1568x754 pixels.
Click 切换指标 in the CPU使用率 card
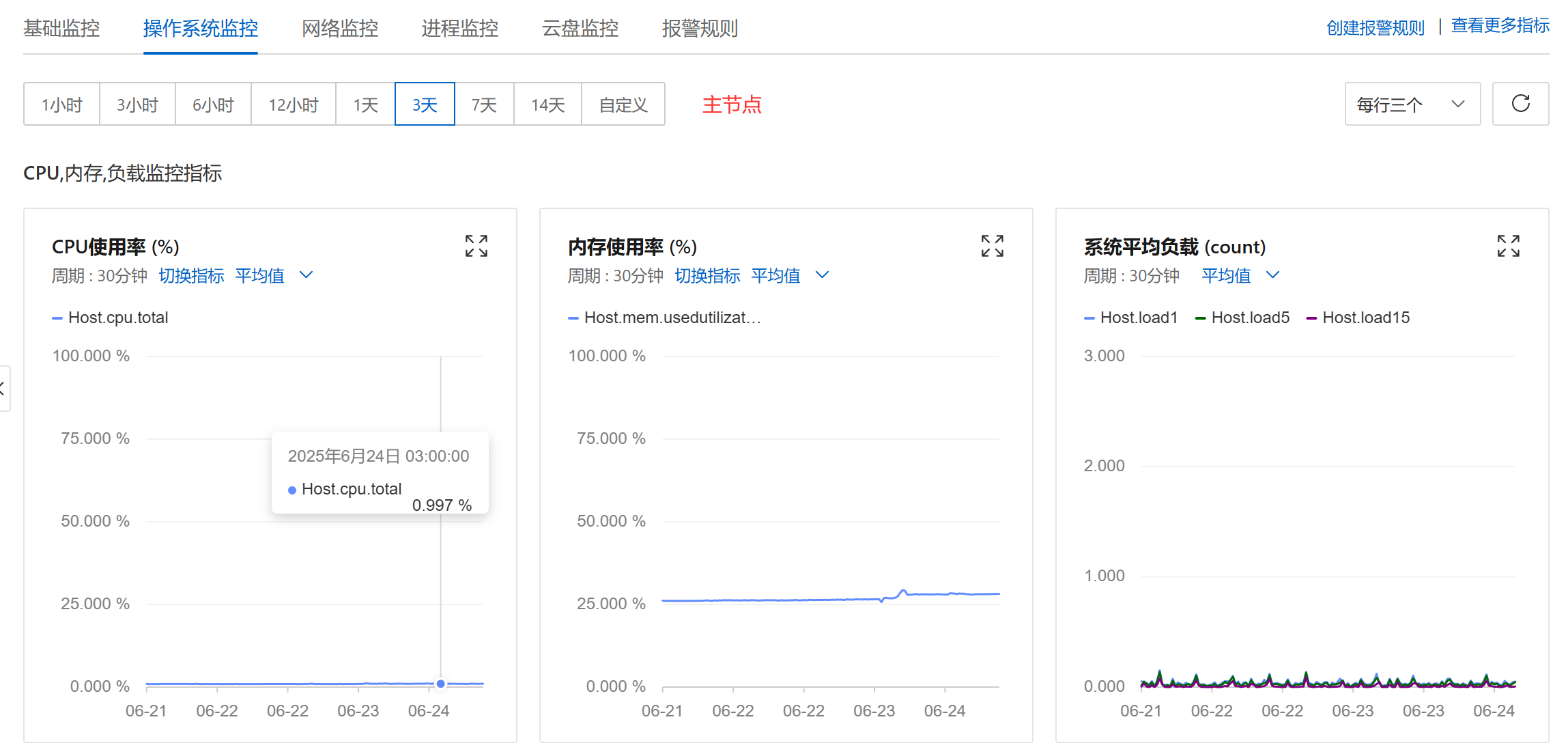tap(191, 275)
